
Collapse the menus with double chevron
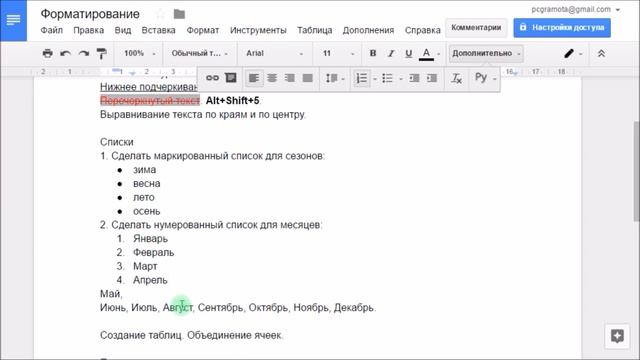click(x=601, y=53)
